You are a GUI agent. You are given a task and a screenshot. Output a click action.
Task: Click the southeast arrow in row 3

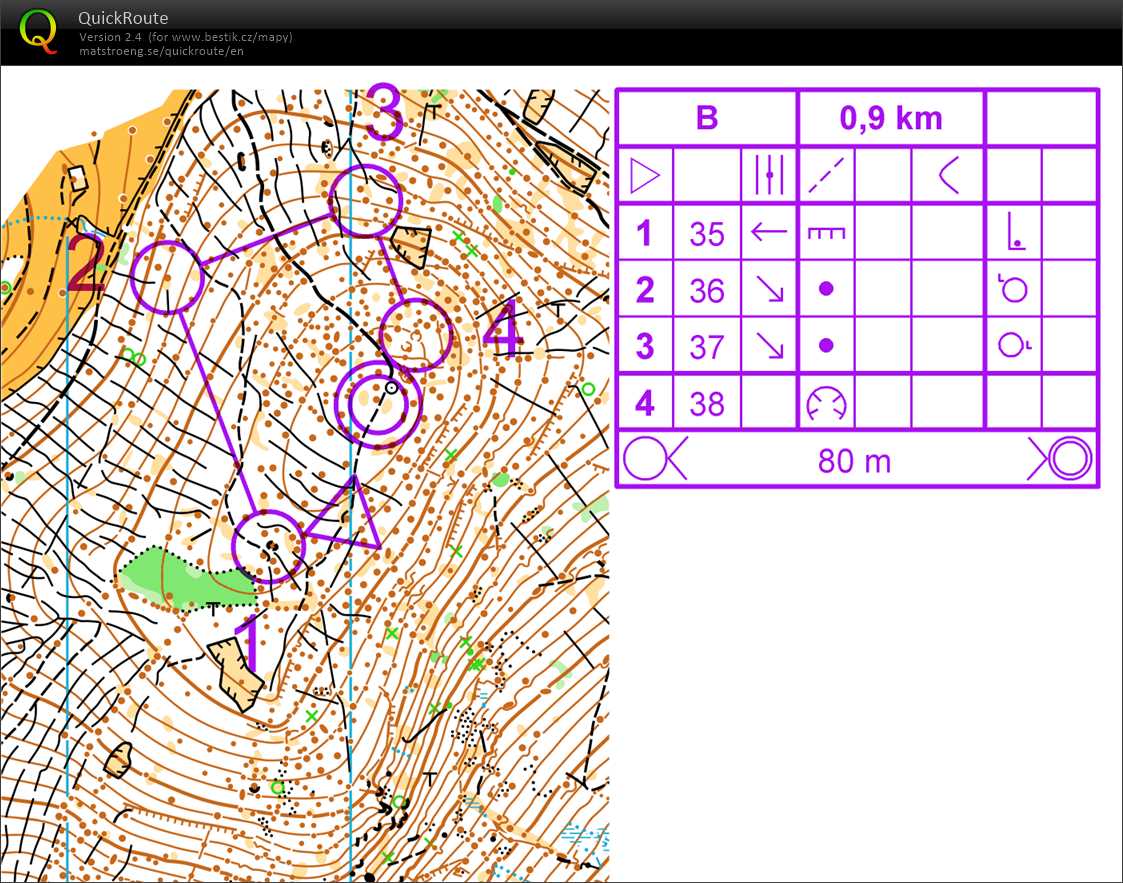pyautogui.click(x=769, y=346)
